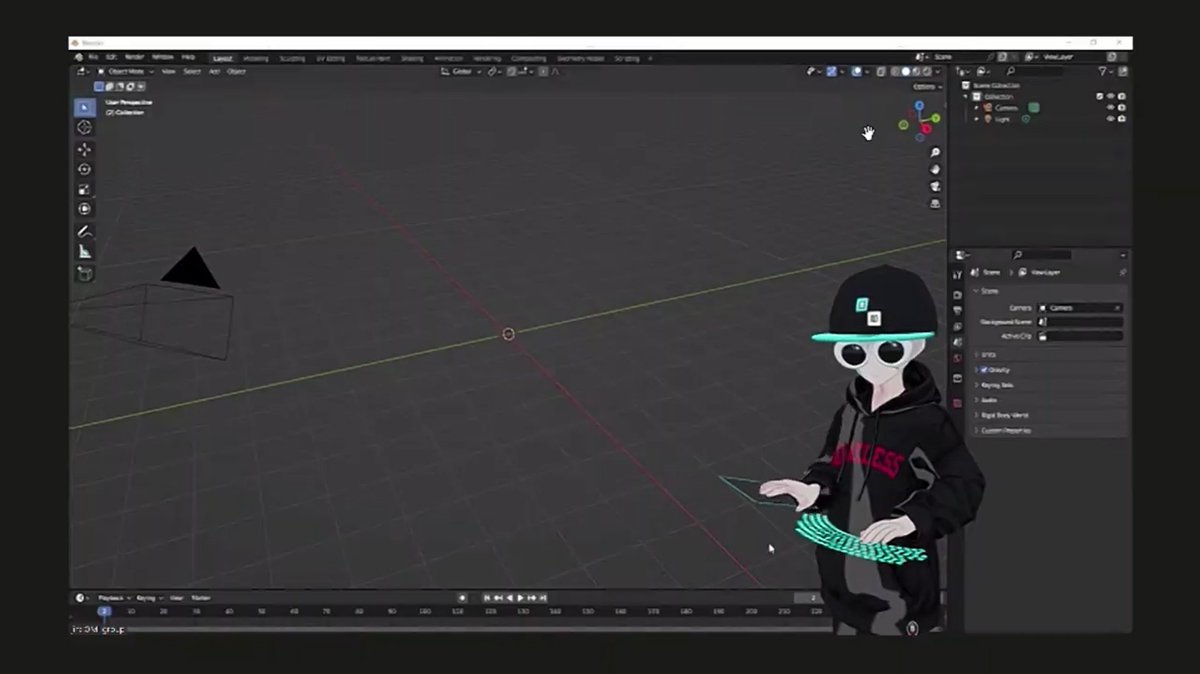Image resolution: width=1200 pixels, height=674 pixels.
Task: Click the Play animation button
Action: (520, 598)
